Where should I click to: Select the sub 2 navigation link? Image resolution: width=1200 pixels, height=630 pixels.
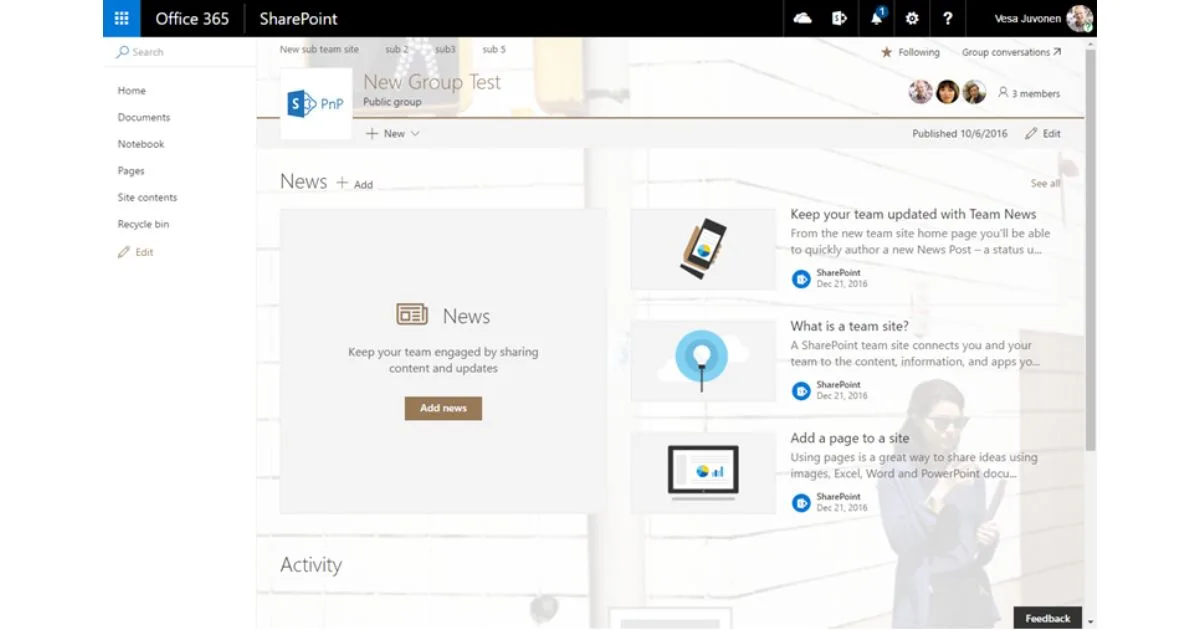pyautogui.click(x=397, y=49)
